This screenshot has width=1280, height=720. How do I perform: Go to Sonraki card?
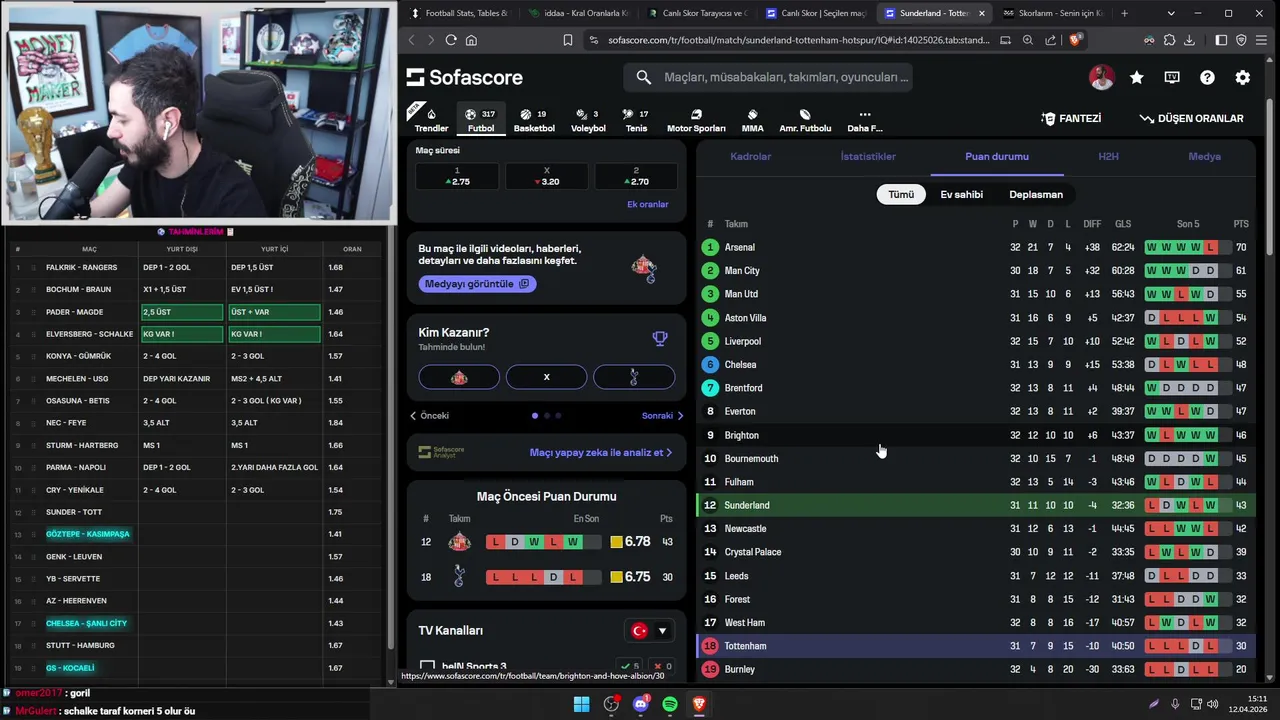coord(663,416)
